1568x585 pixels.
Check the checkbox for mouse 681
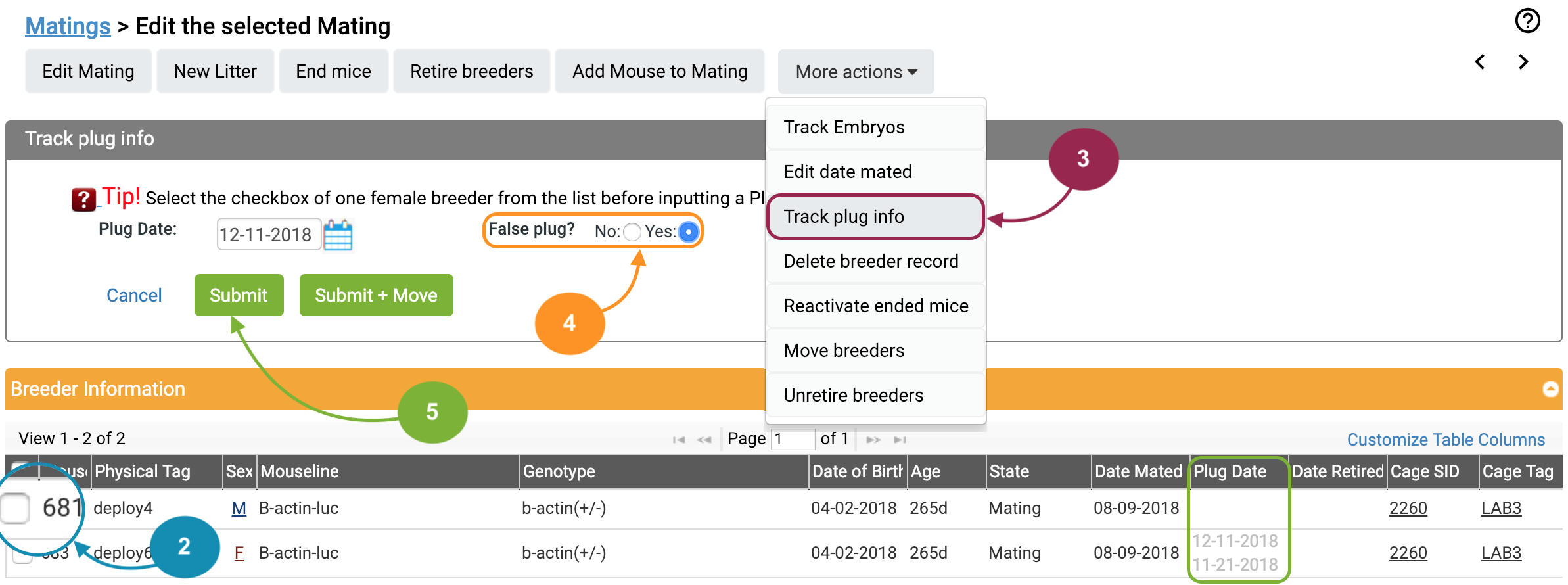(14, 508)
